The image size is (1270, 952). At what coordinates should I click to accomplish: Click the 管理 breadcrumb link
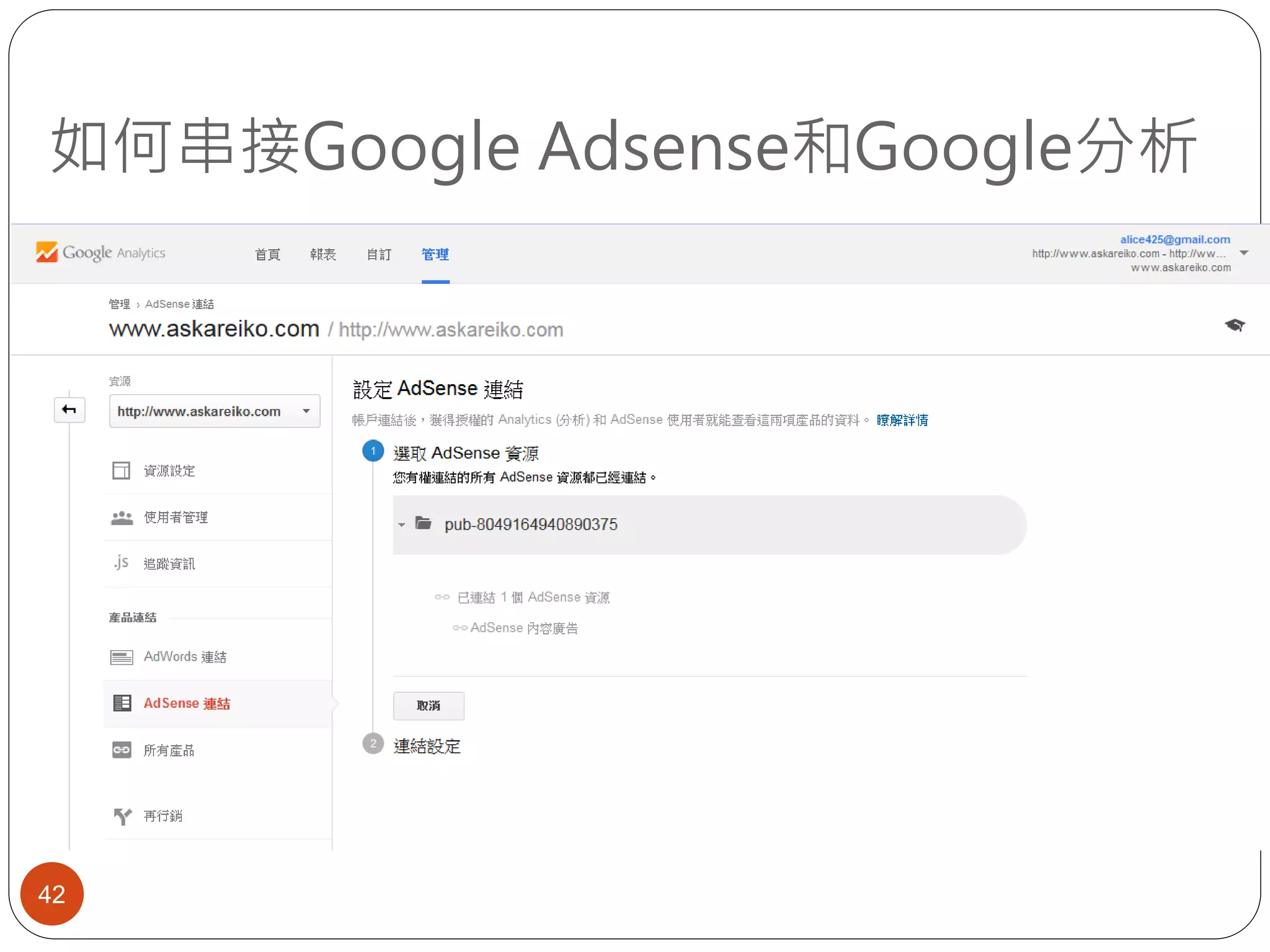point(120,304)
